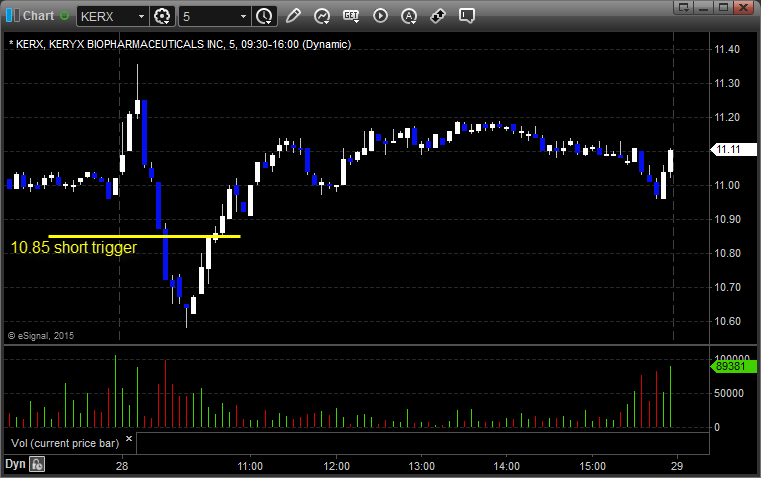Click the 10.60 price axis label
Screen dimensions: 761x478
pyautogui.click(x=728, y=321)
